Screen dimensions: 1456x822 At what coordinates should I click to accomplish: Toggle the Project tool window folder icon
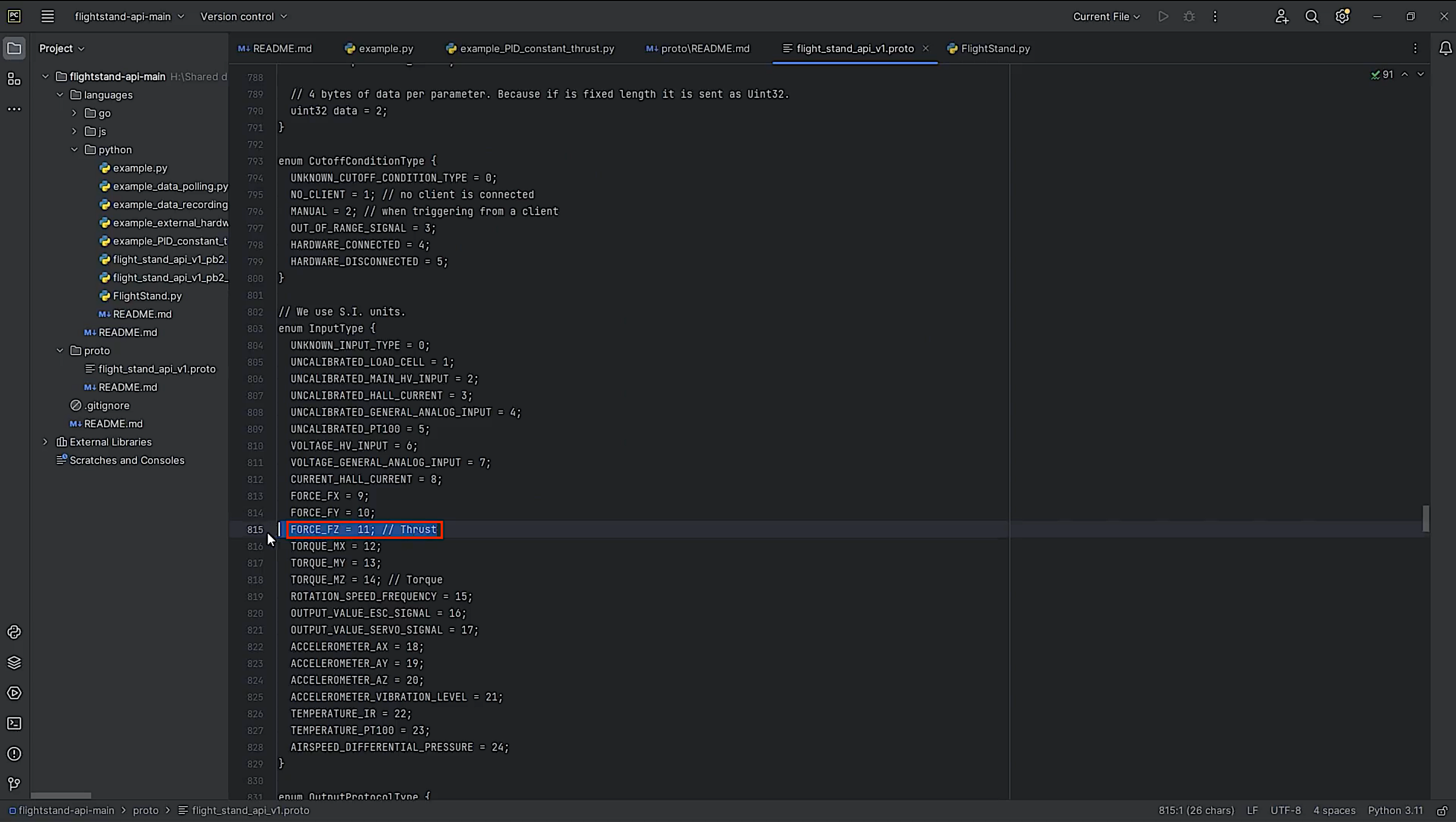[x=14, y=49]
